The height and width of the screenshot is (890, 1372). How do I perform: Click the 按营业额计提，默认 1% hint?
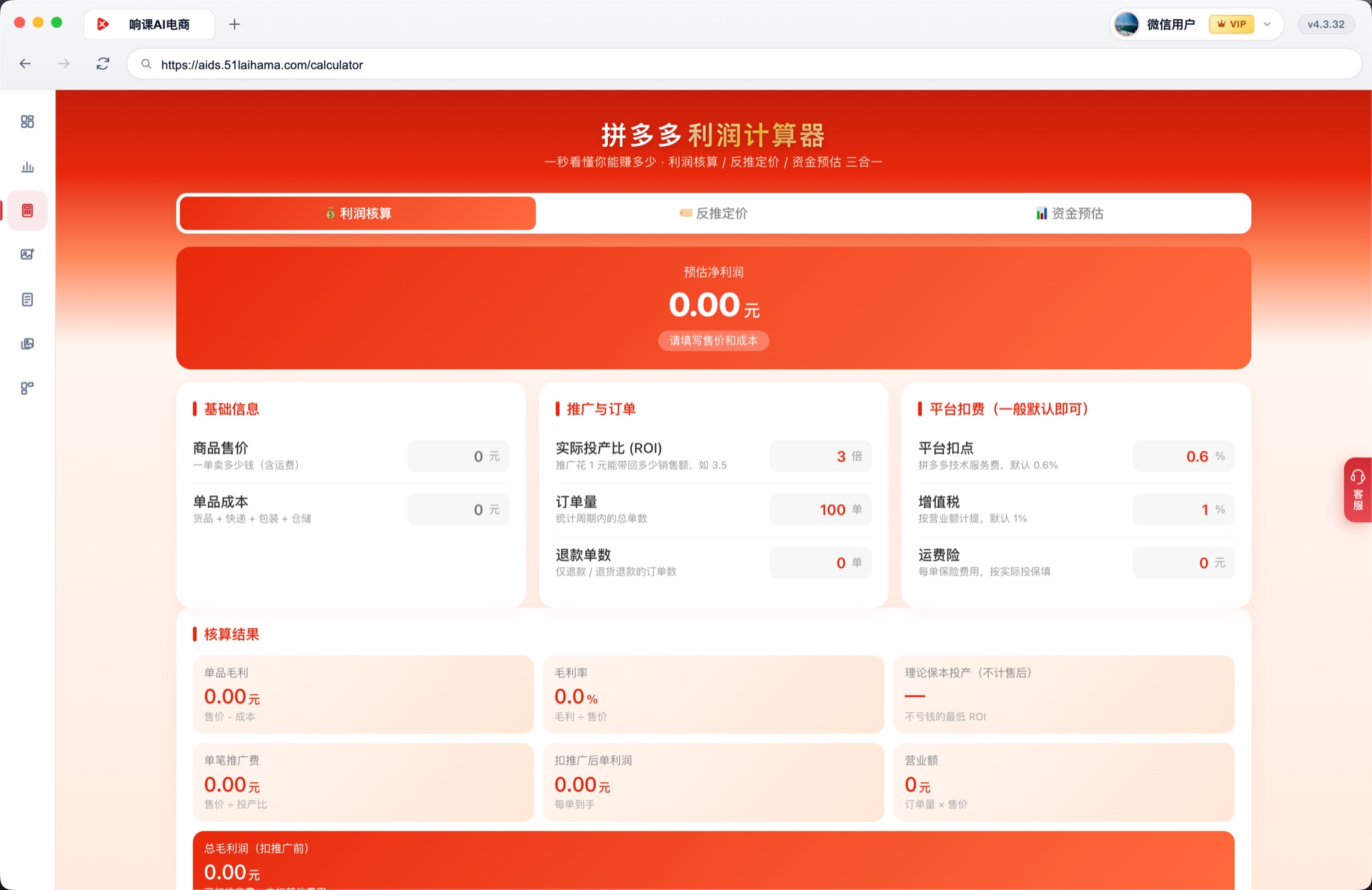click(x=973, y=519)
